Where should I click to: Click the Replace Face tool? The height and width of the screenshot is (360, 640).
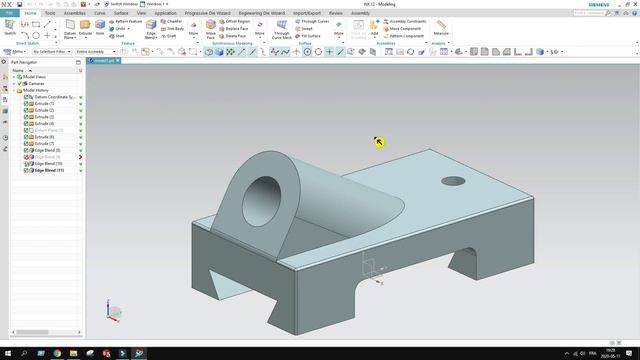tap(233, 29)
